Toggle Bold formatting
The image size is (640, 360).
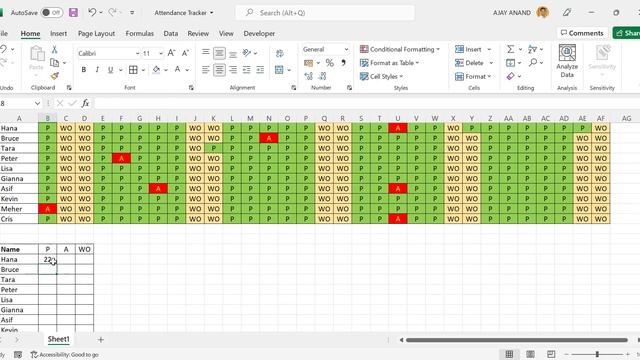[x=84, y=70]
